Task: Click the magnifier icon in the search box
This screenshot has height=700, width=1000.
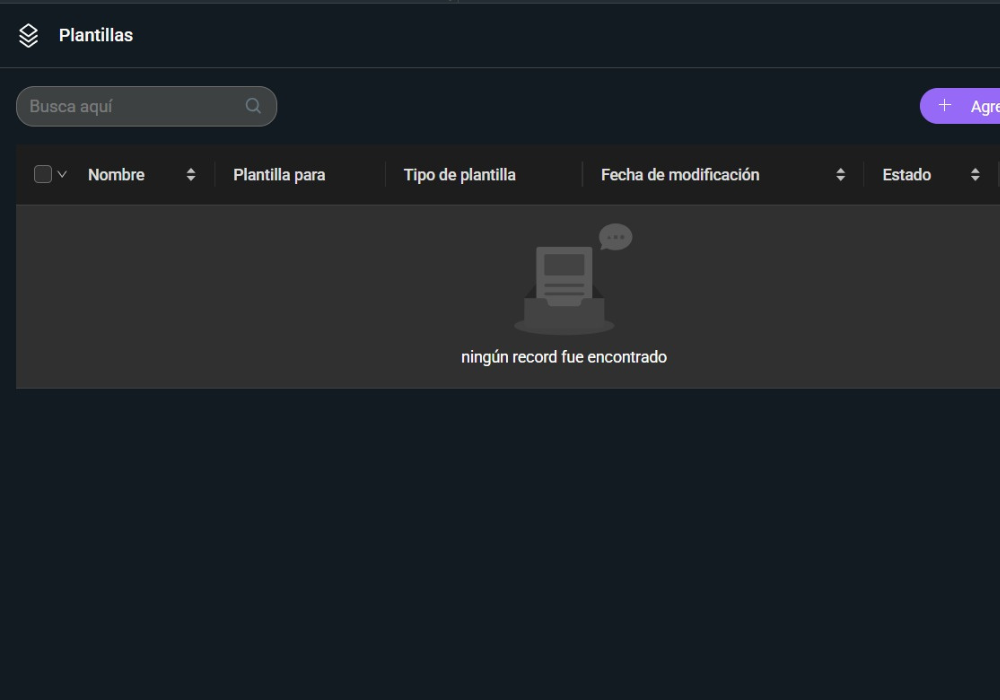Action: tap(253, 106)
